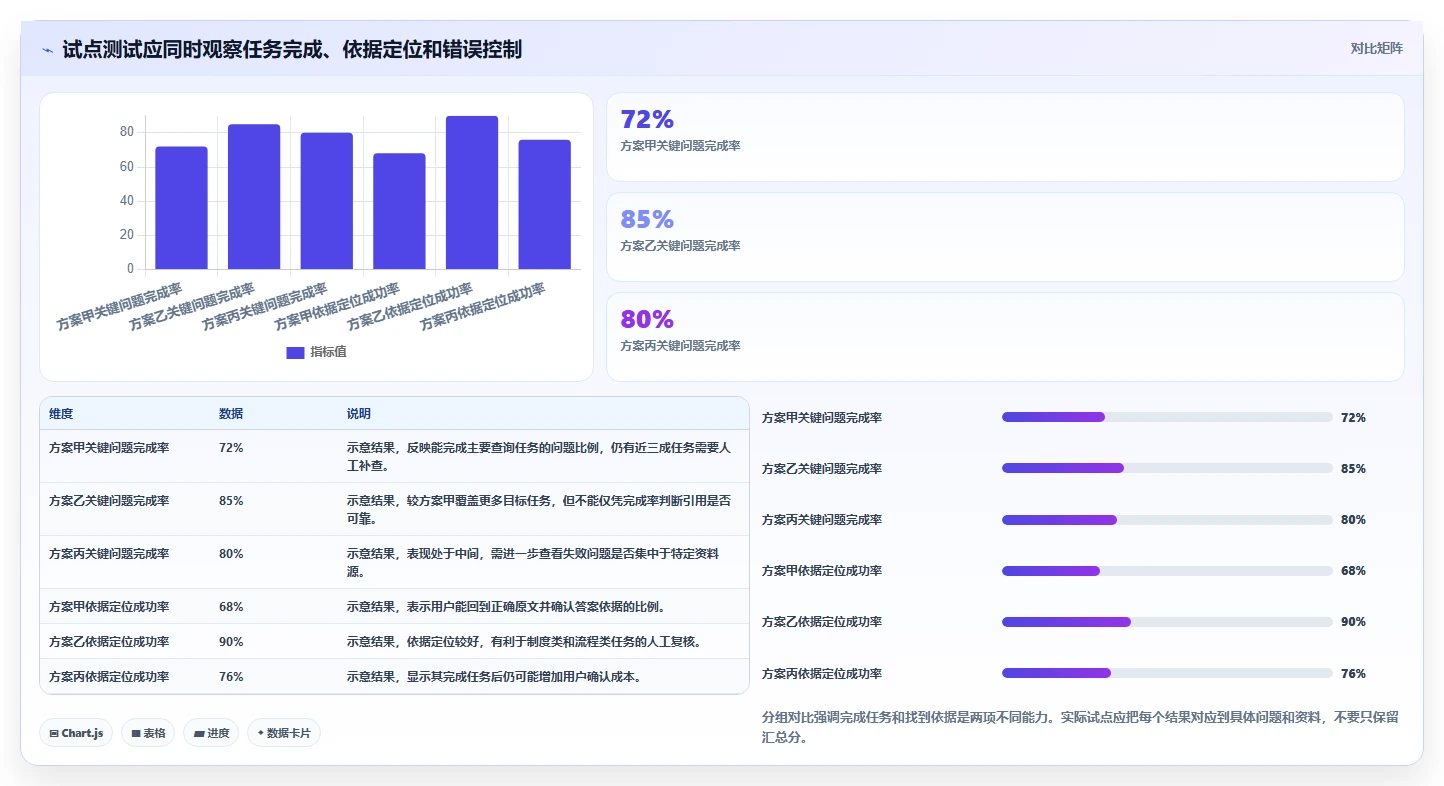This screenshot has width=1444, height=786.
Task: Click the 数据卡片 tag chip
Action: [284, 733]
